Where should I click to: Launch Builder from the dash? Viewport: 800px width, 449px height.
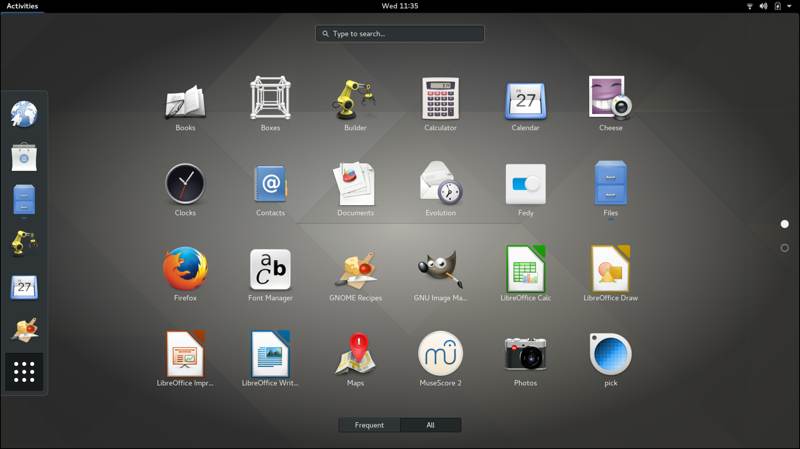pos(24,242)
